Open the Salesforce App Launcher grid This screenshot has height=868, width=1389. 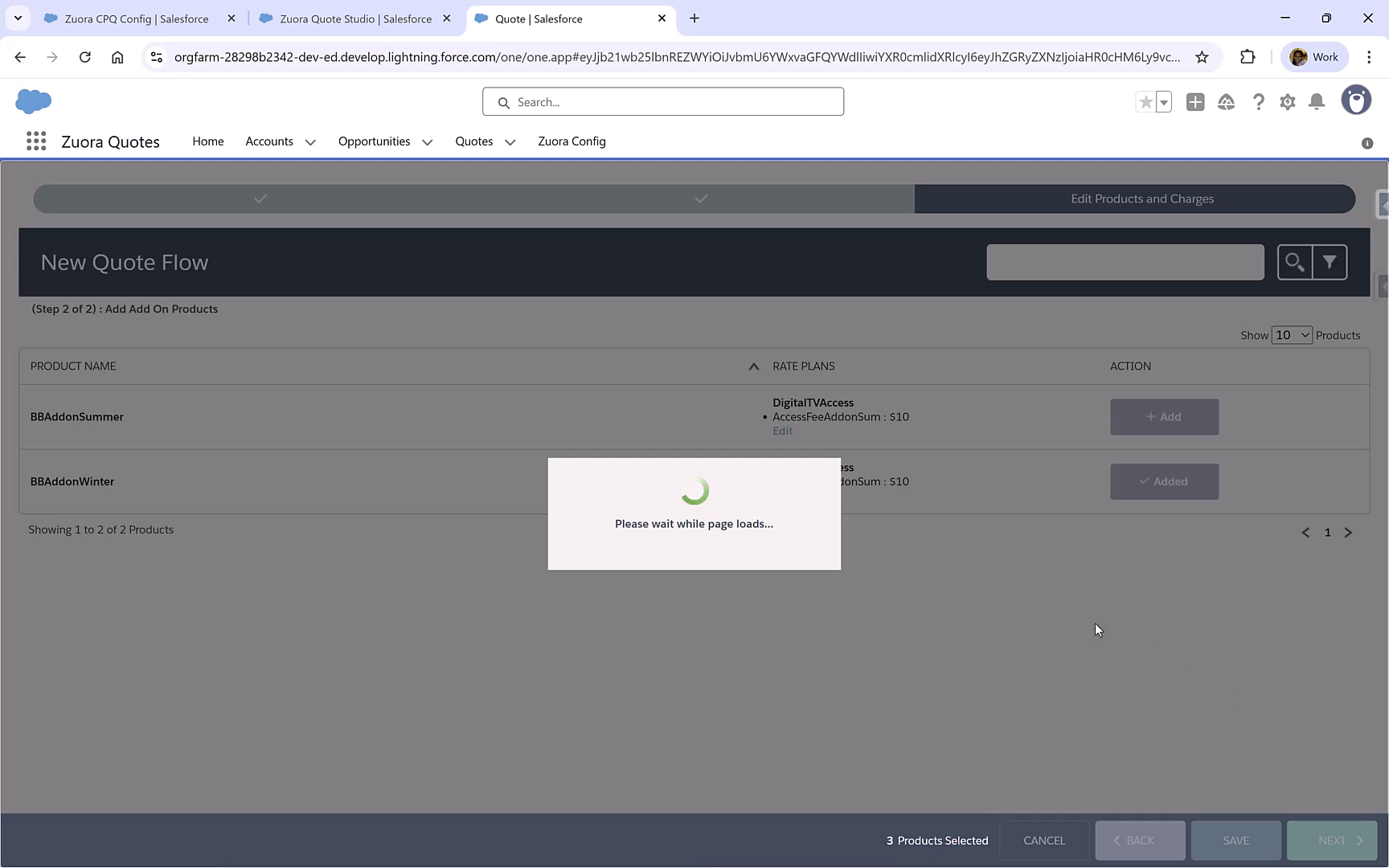point(36,141)
